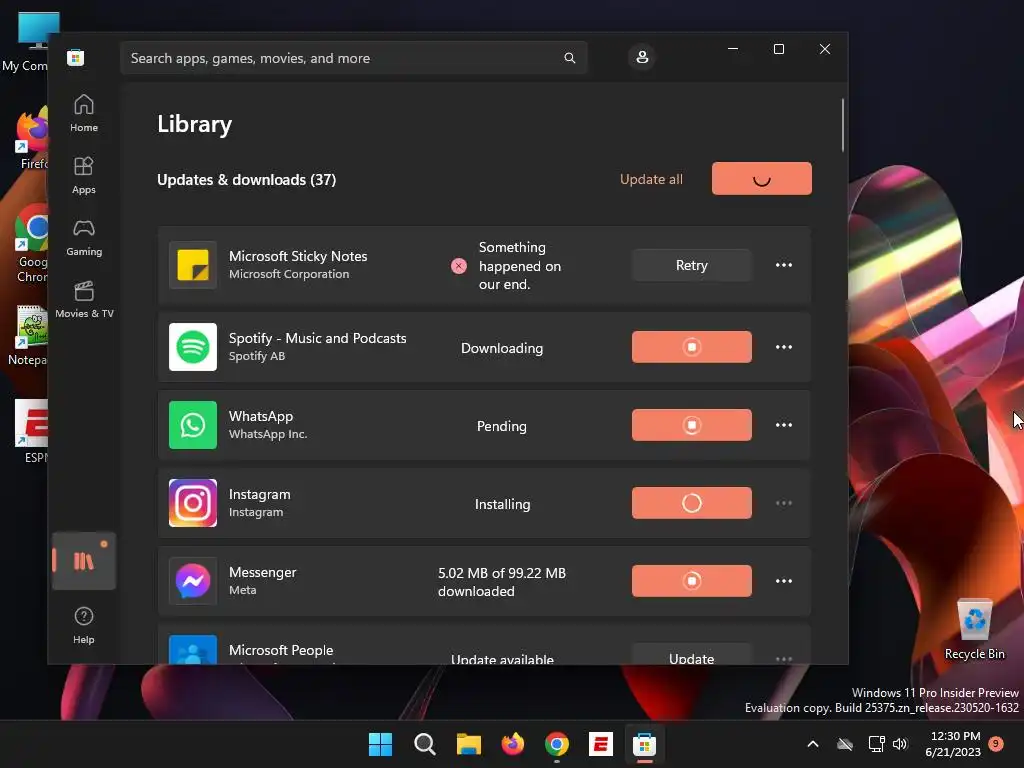Open the WhatsApp title text
1024x768 pixels.
coord(261,416)
